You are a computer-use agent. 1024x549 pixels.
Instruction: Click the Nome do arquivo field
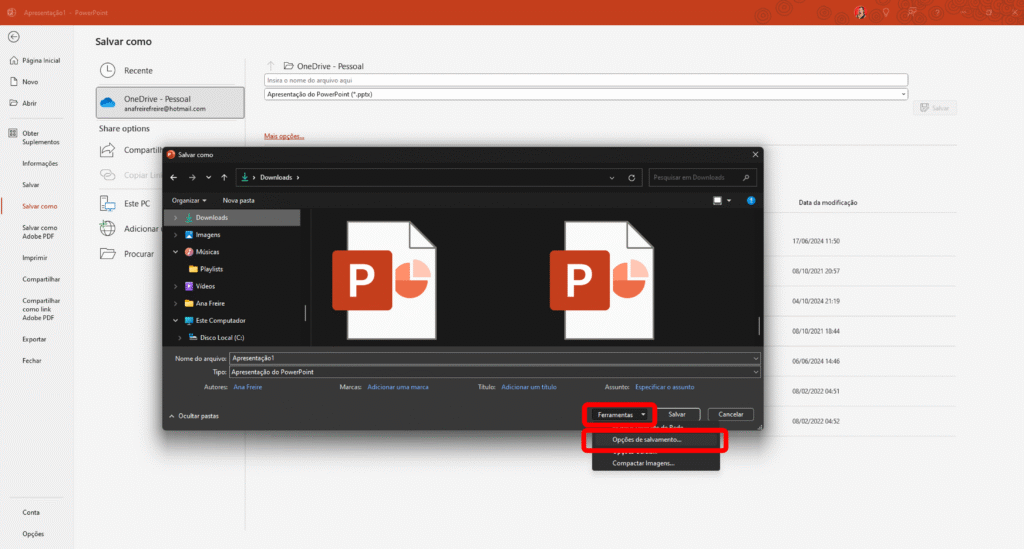click(490, 357)
